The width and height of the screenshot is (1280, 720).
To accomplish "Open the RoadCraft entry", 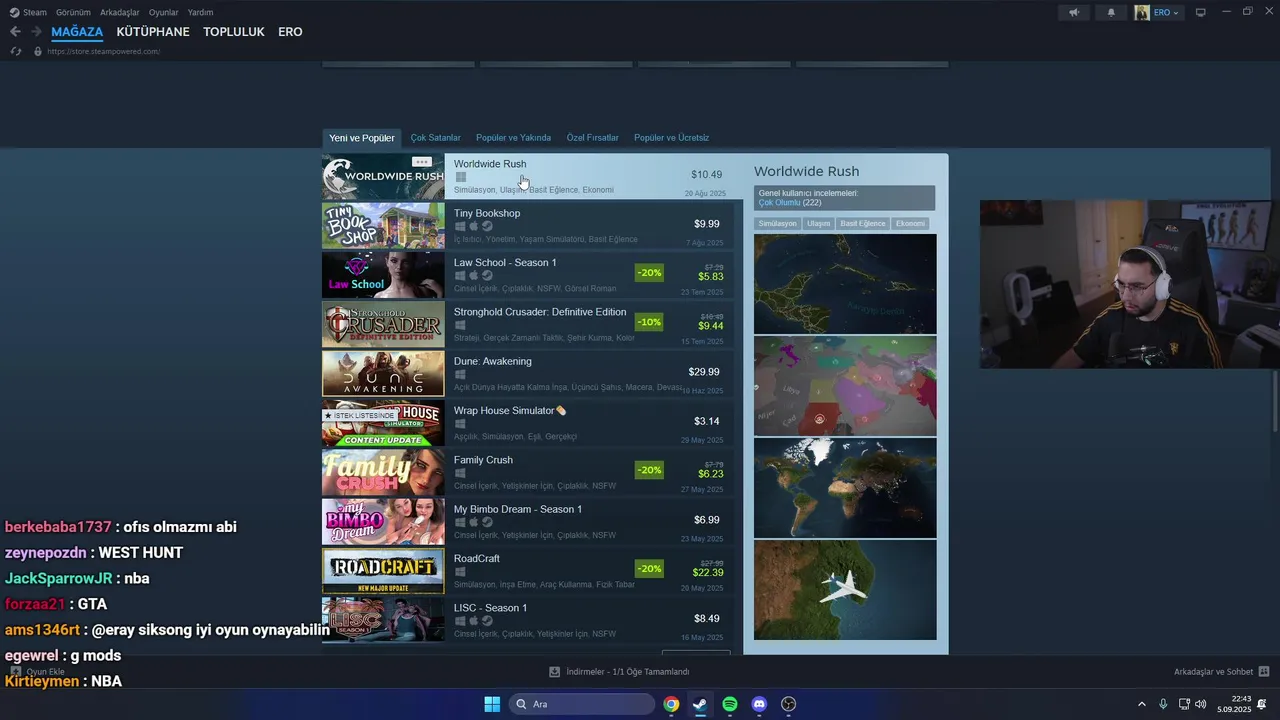I will 528,571.
